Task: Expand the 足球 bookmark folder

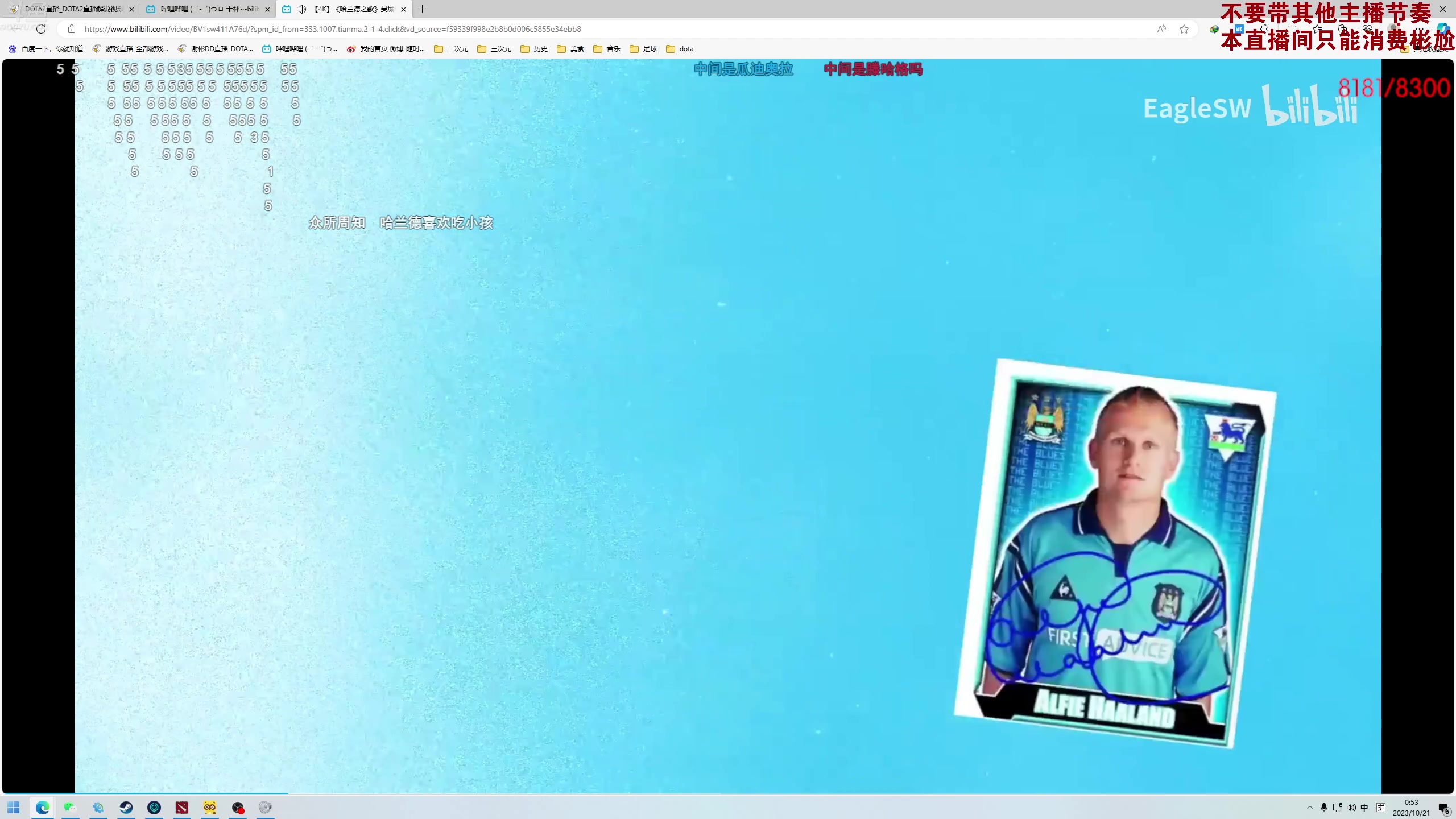Action: [643, 49]
